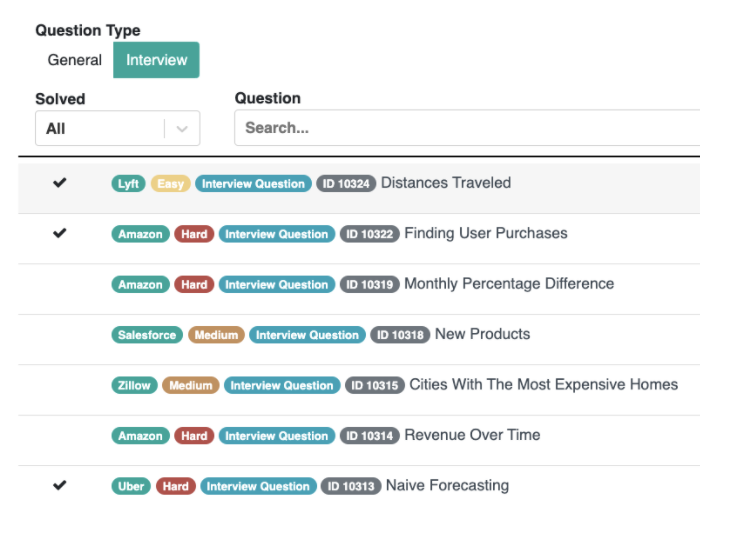The image size is (740, 534).
Task: Click the solved checkmark beside Distances Traveled
Action: (60, 183)
